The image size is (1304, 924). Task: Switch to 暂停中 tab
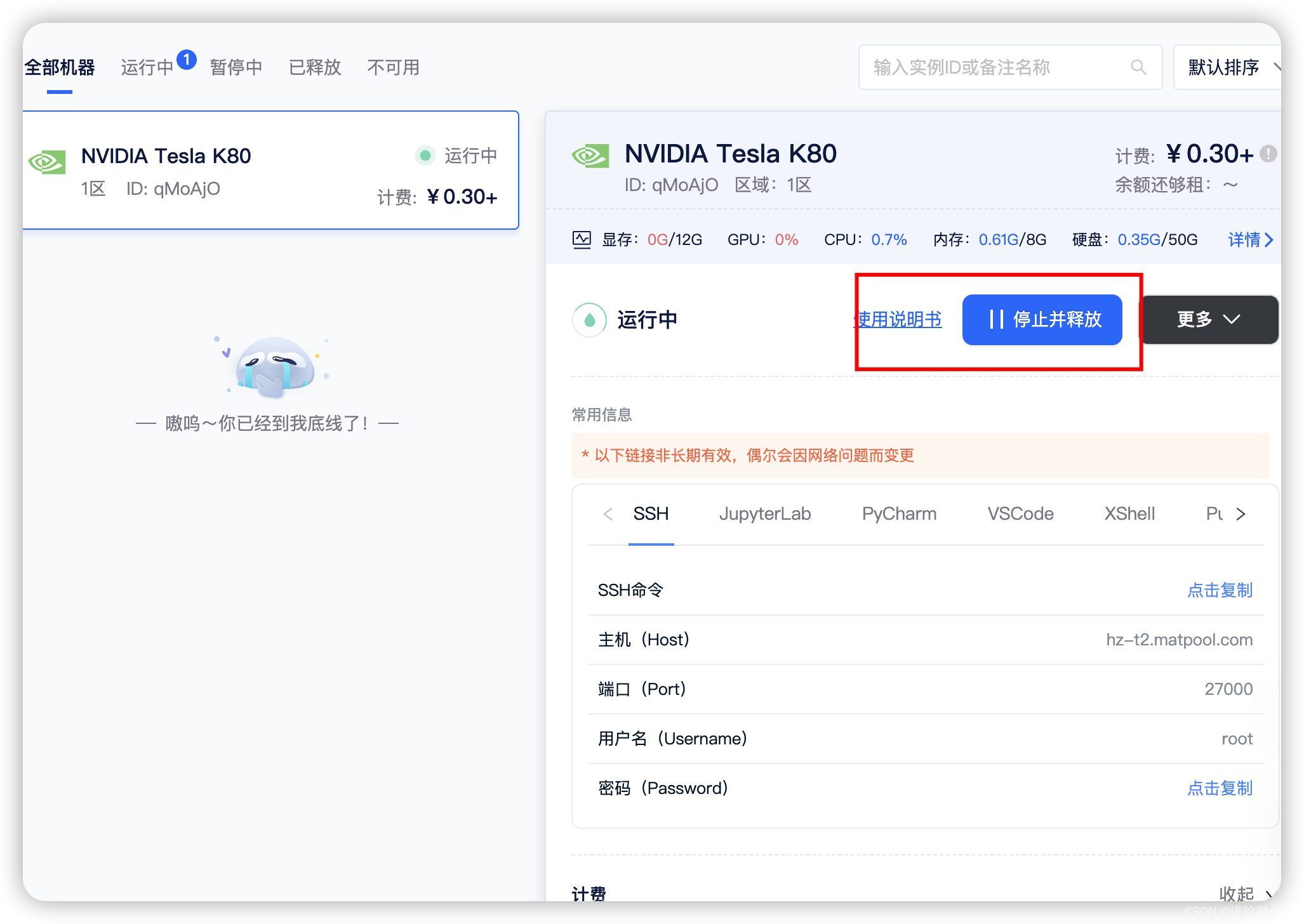236,67
